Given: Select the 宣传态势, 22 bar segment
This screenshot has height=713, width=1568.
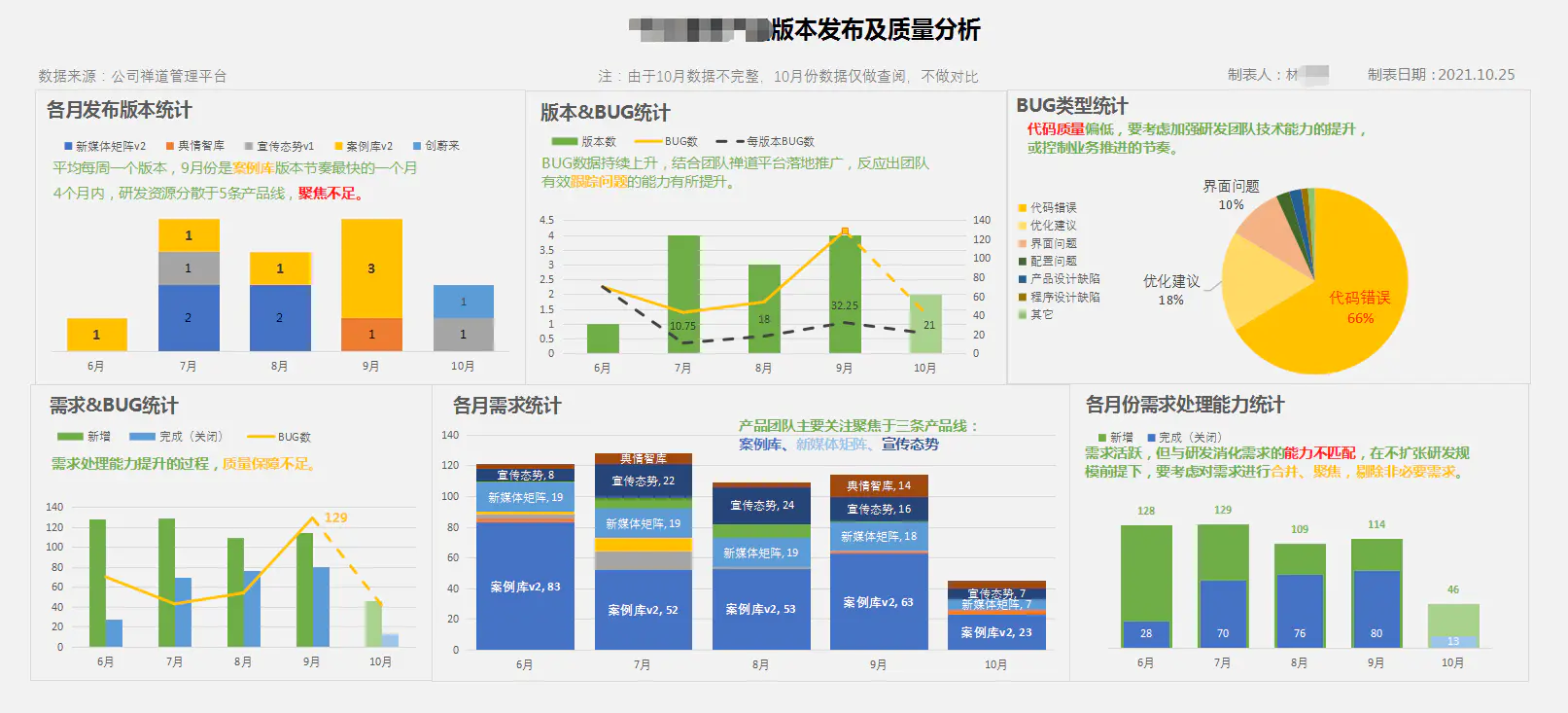Looking at the screenshot, I should [643, 481].
